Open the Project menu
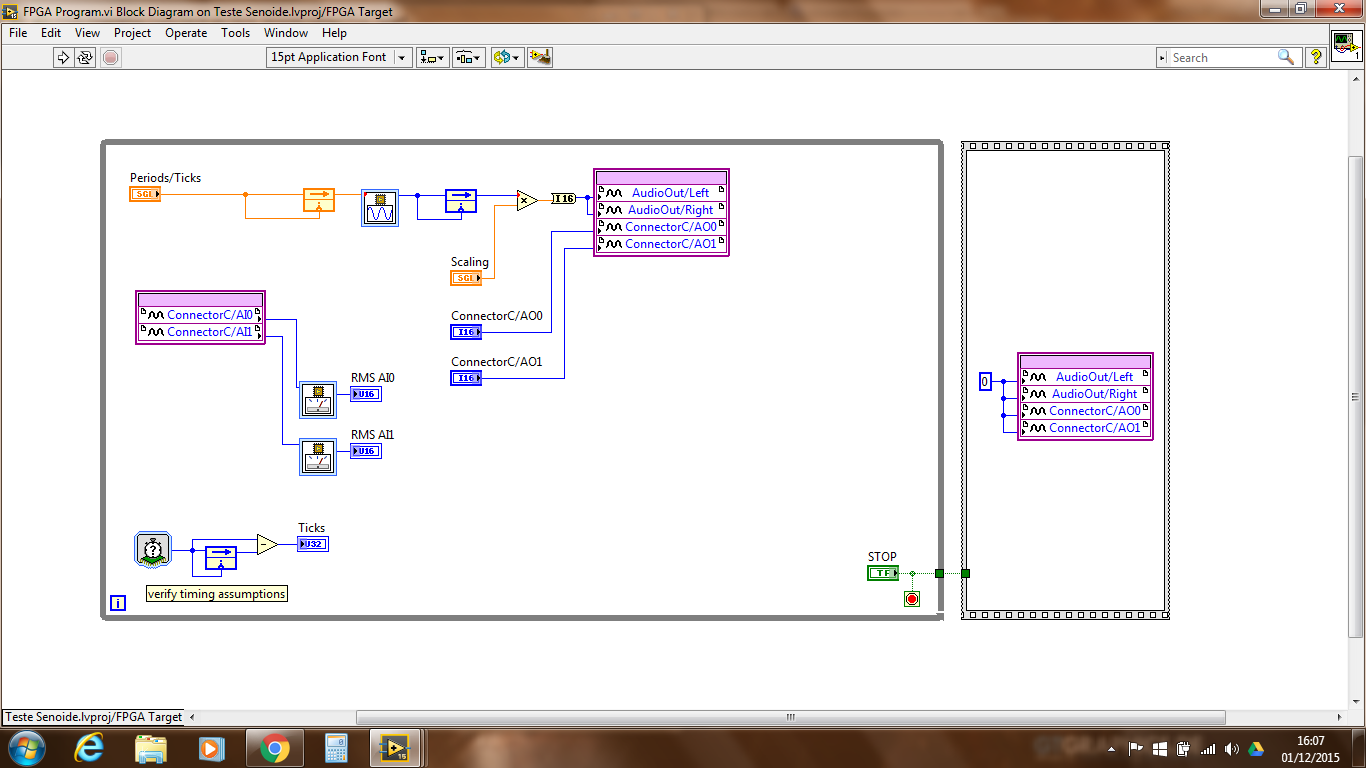 132,33
